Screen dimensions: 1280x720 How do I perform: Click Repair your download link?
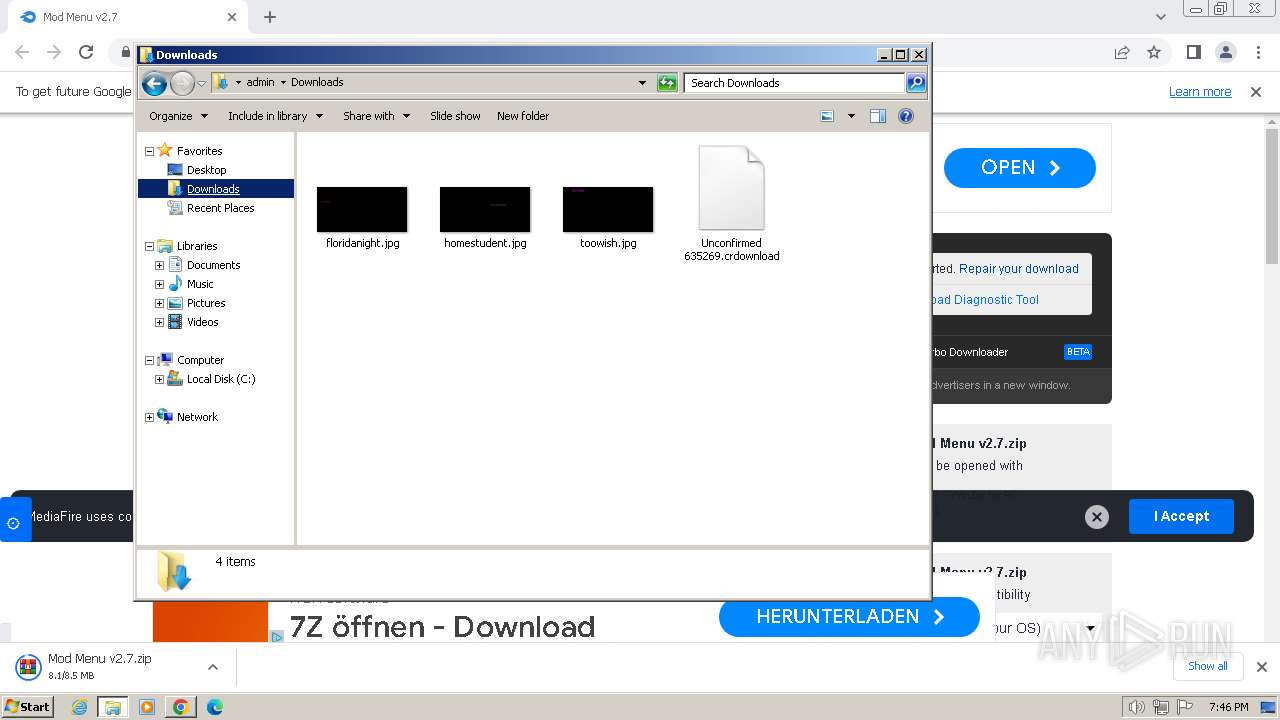[x=1019, y=269]
